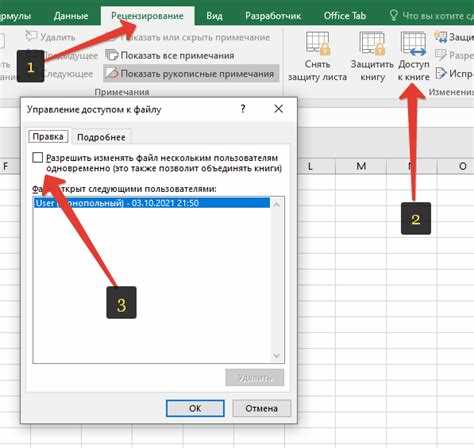Switch to the Подробнее dialog tab
The height and width of the screenshot is (448, 474).
pos(101,137)
